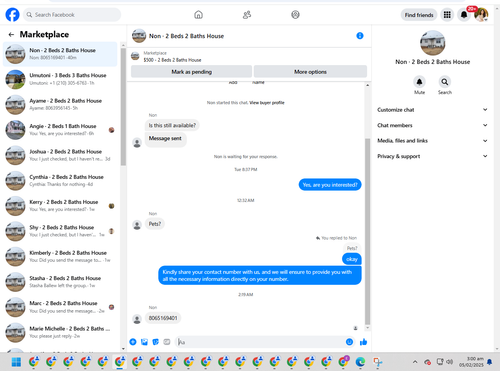Screen dimensions: 500x371
Task: Open emoji picker in message box
Action: 349,342
